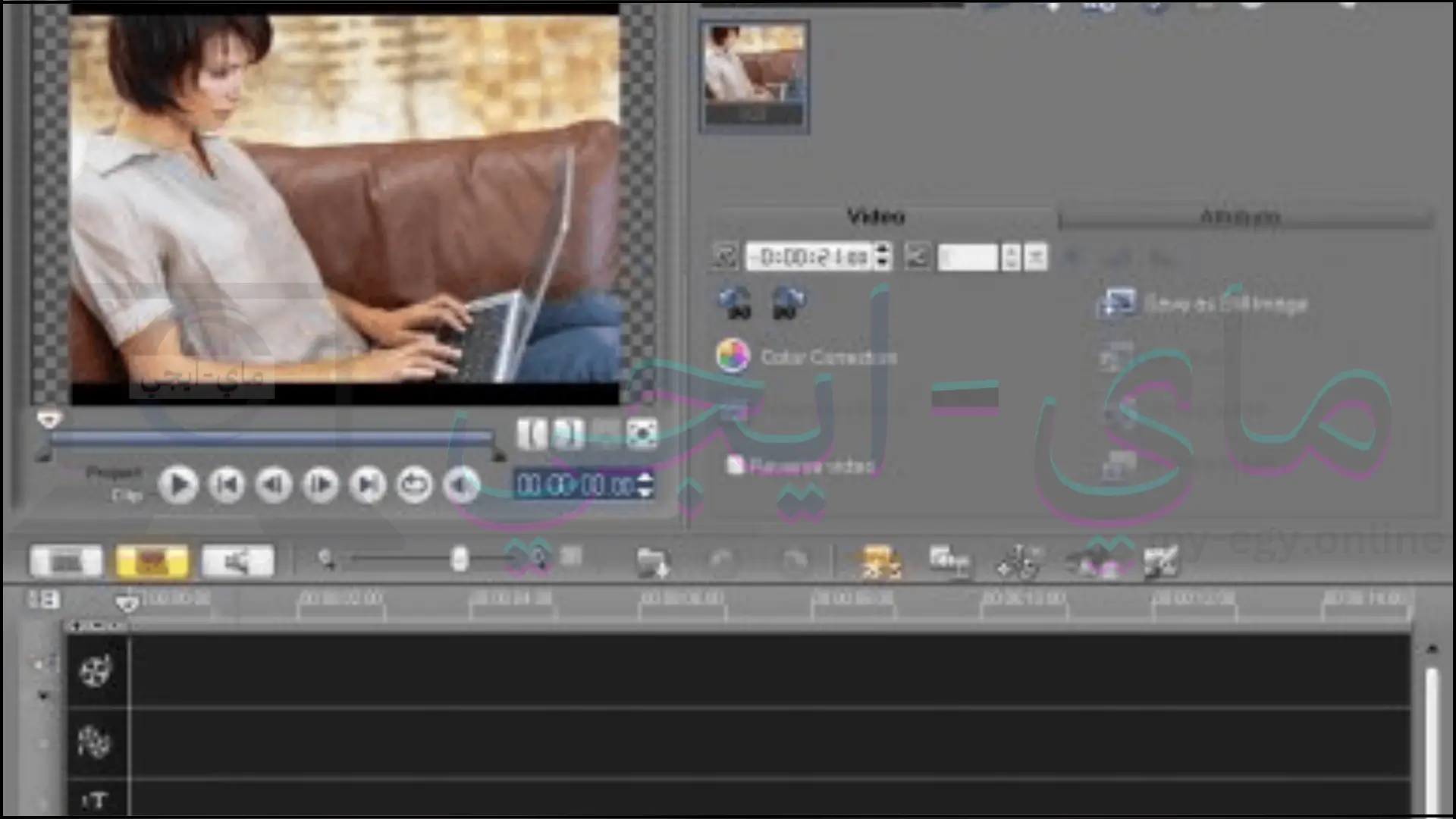Switch to Storyboard view
The height and width of the screenshot is (819, 1456).
pos(66,562)
